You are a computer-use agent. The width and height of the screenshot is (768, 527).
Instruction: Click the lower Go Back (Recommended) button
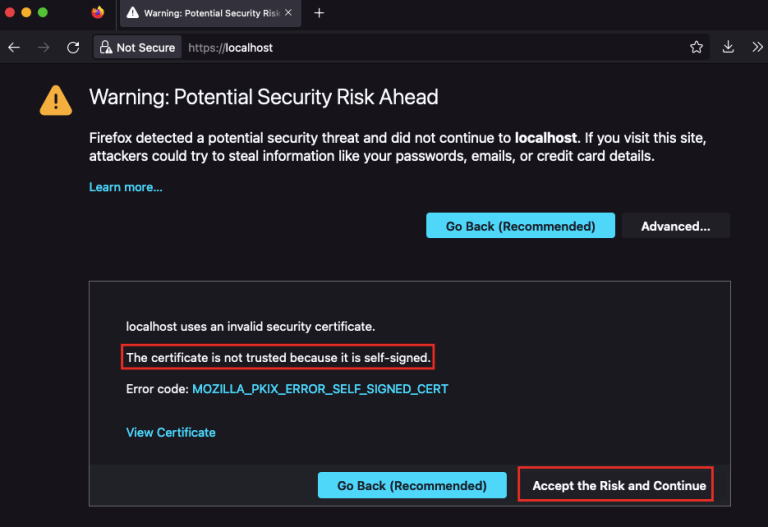pos(412,485)
